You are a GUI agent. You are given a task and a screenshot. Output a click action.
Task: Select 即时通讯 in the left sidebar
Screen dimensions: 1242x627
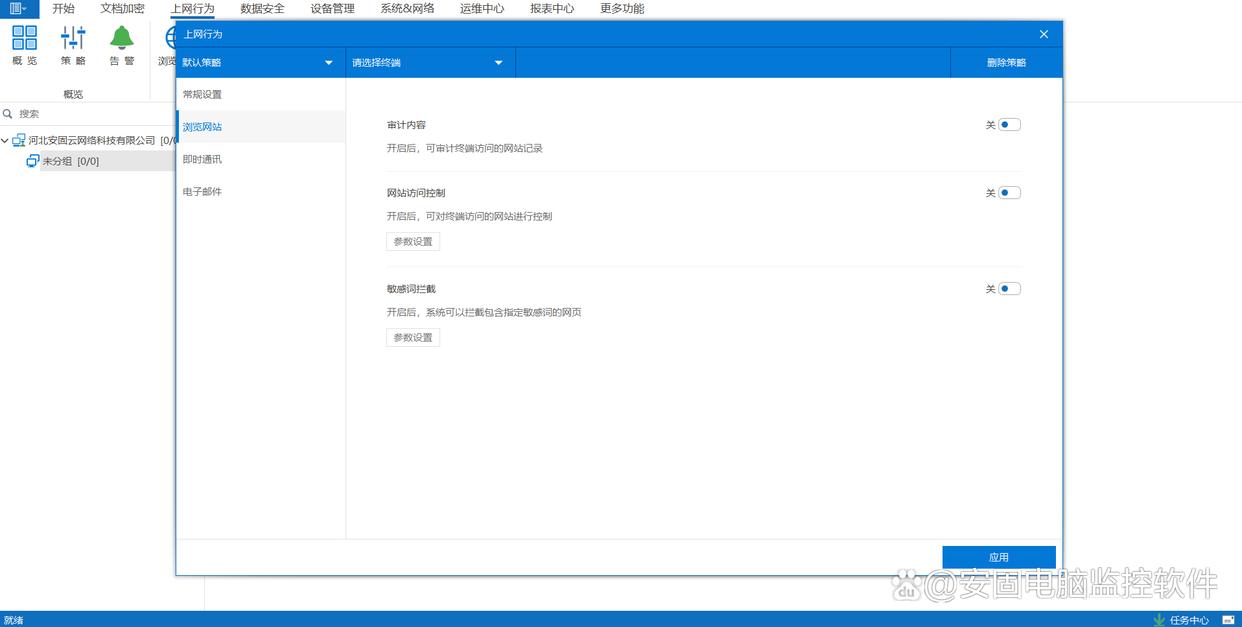pyautogui.click(x=203, y=159)
